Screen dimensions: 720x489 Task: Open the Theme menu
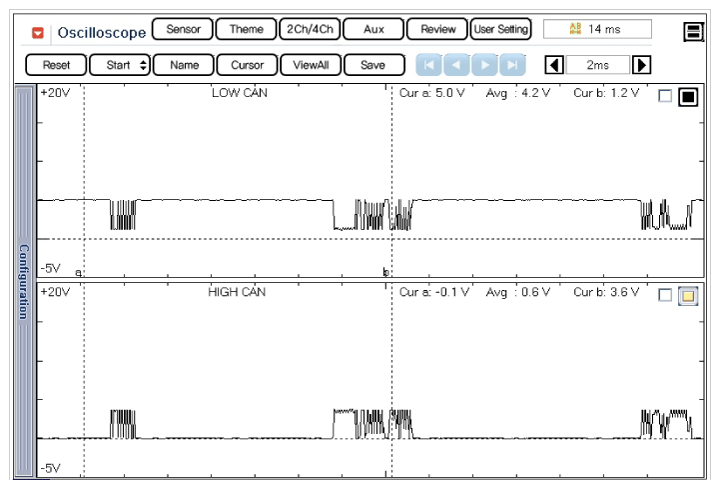[246, 30]
